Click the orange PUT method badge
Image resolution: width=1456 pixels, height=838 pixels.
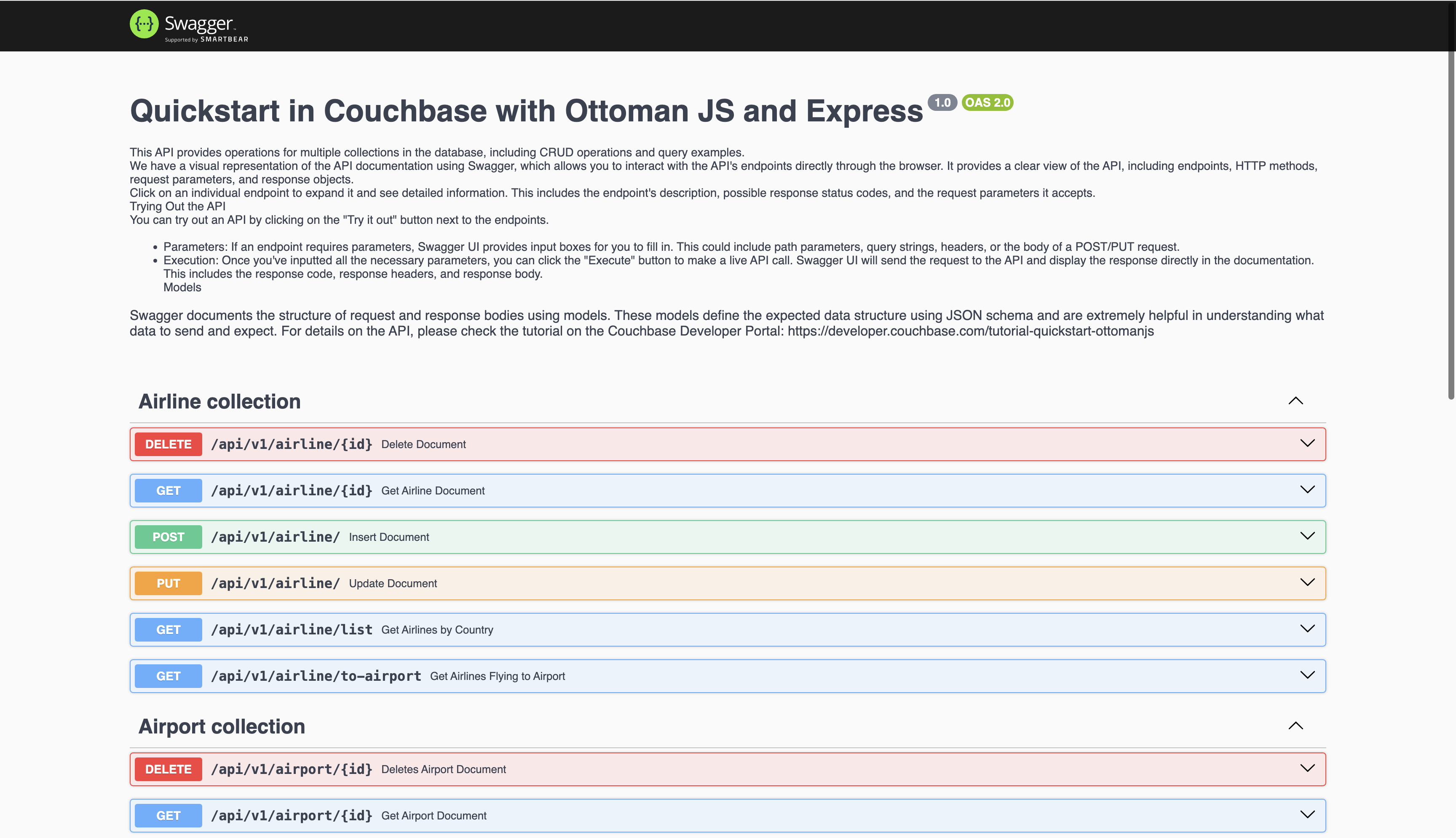pyautogui.click(x=168, y=583)
